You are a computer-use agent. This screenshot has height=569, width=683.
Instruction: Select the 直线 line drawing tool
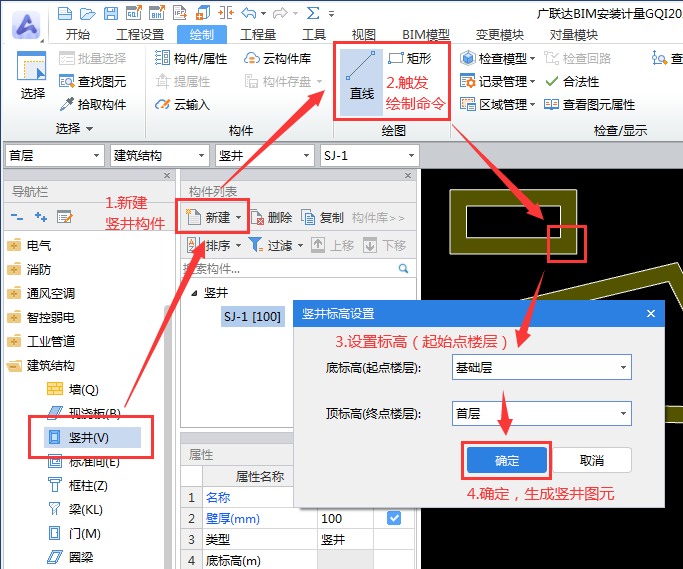361,78
